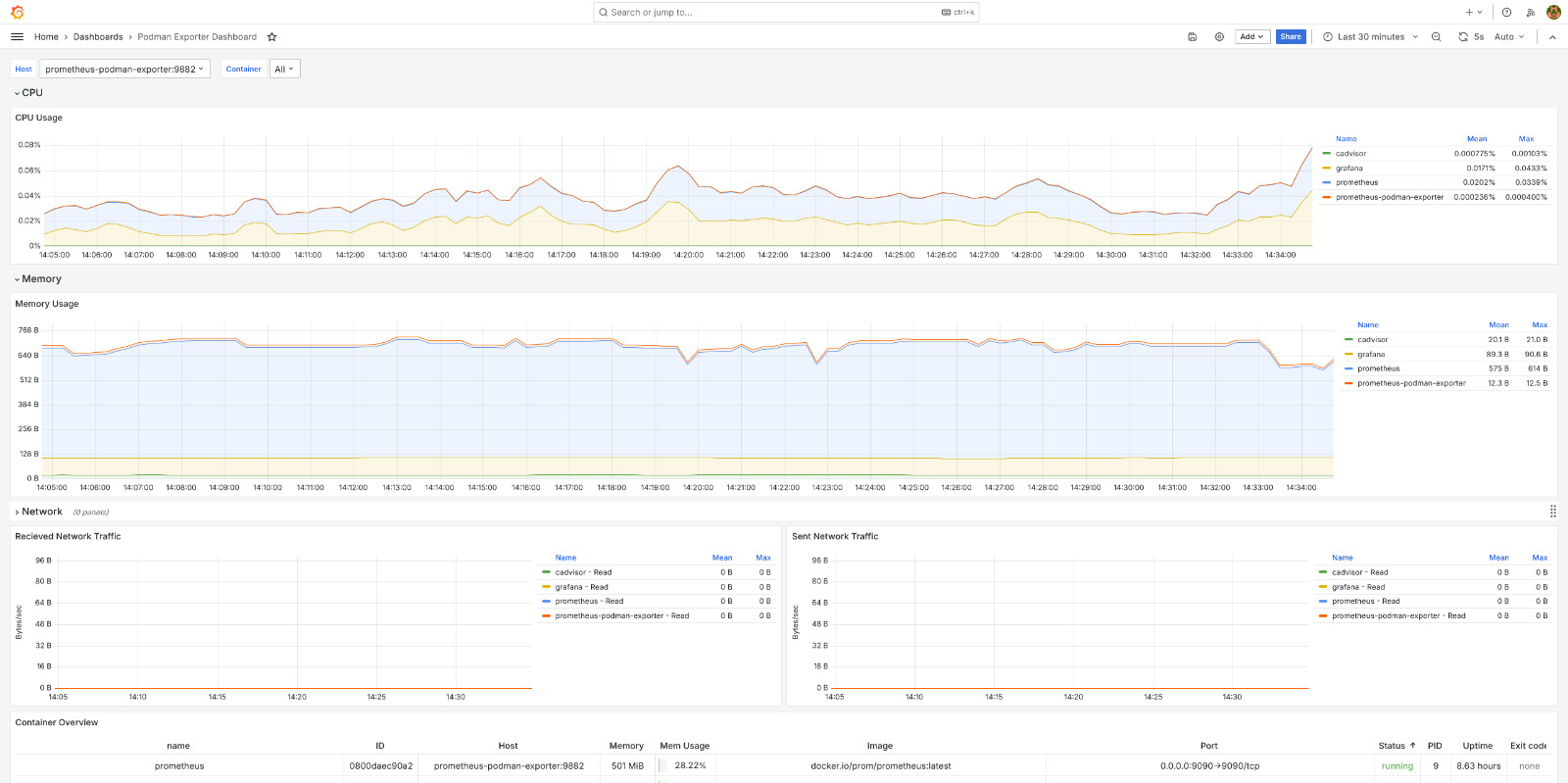Screen dimensions: 1568x783
Task: Sort Memory legend by Mean column
Action: [x=1498, y=325]
